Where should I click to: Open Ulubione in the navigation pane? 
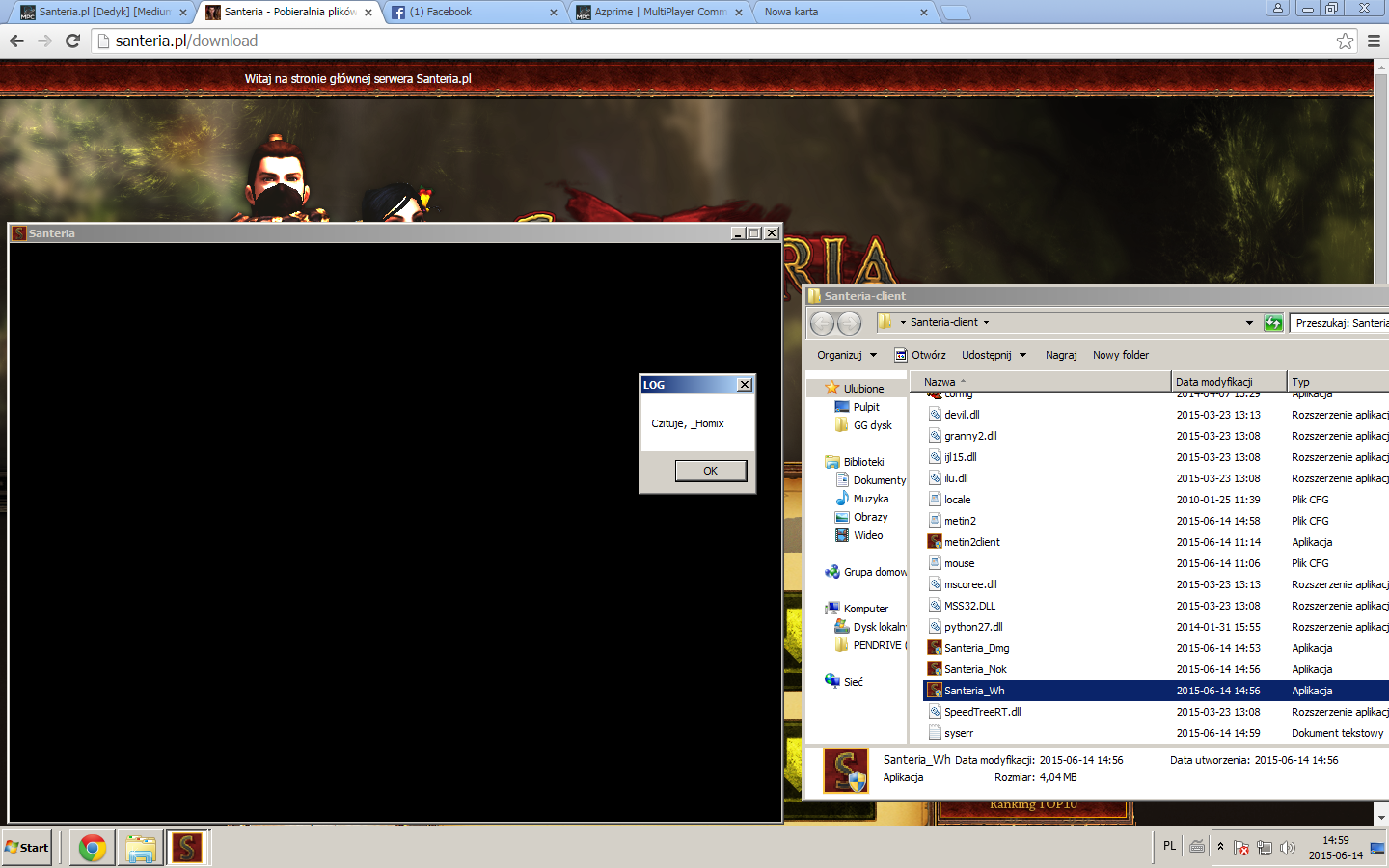pyautogui.click(x=863, y=389)
